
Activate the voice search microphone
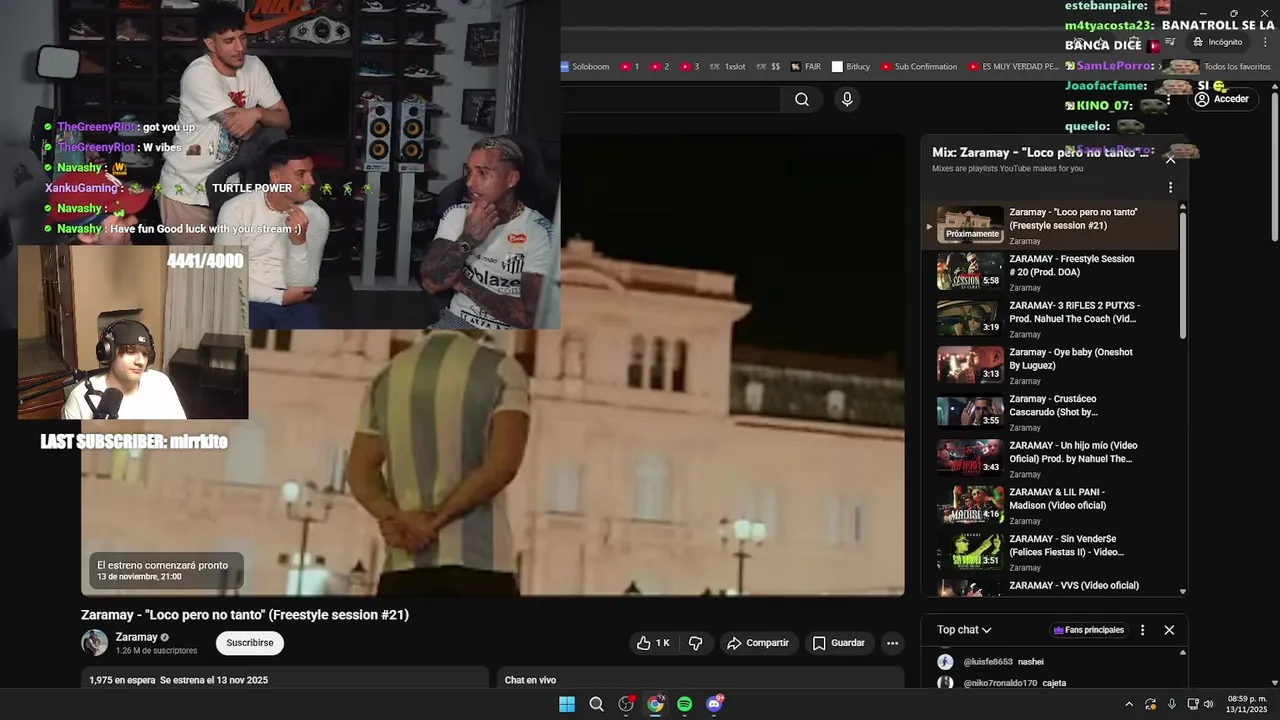click(847, 99)
